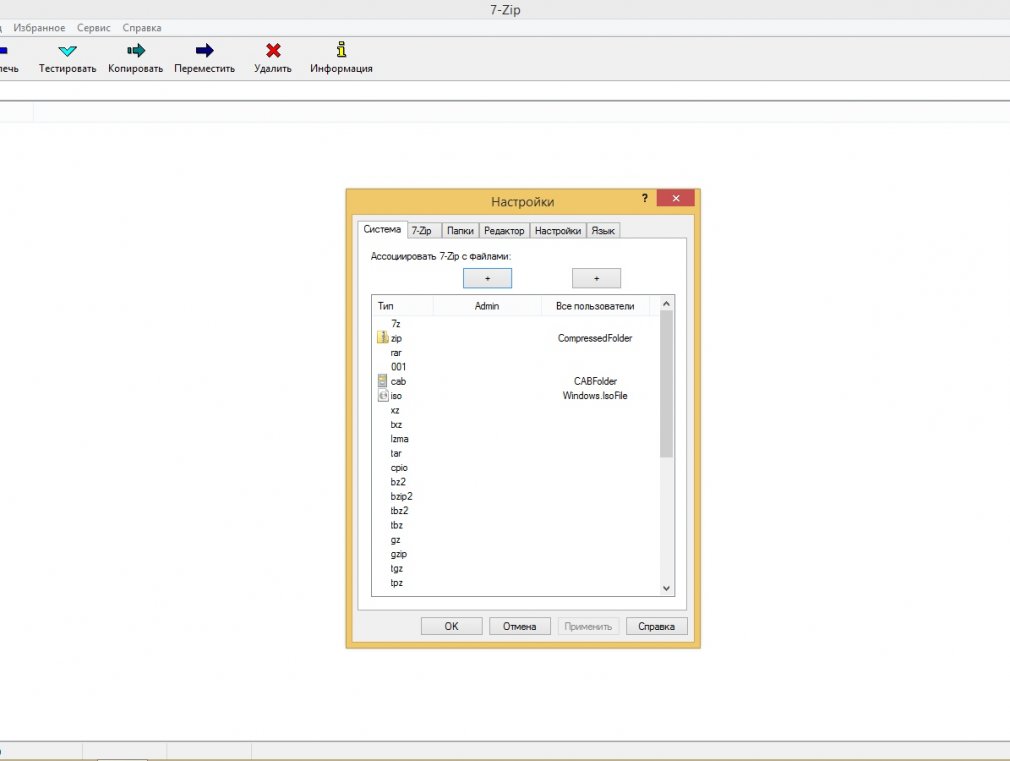Click the Delete (Удалить) red X icon
1010x761 pixels.
pyautogui.click(x=273, y=50)
